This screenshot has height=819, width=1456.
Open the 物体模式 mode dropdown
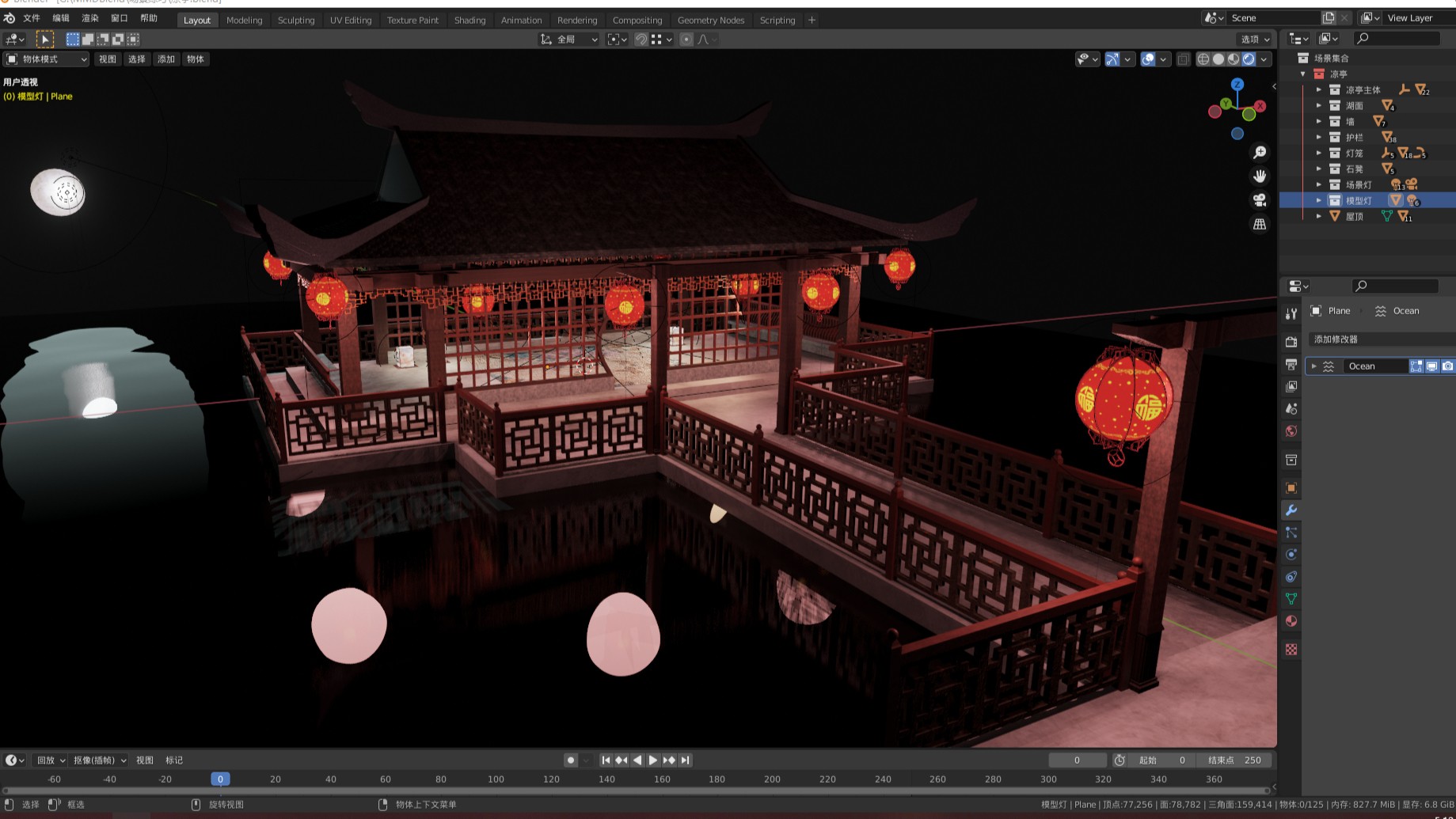point(46,59)
